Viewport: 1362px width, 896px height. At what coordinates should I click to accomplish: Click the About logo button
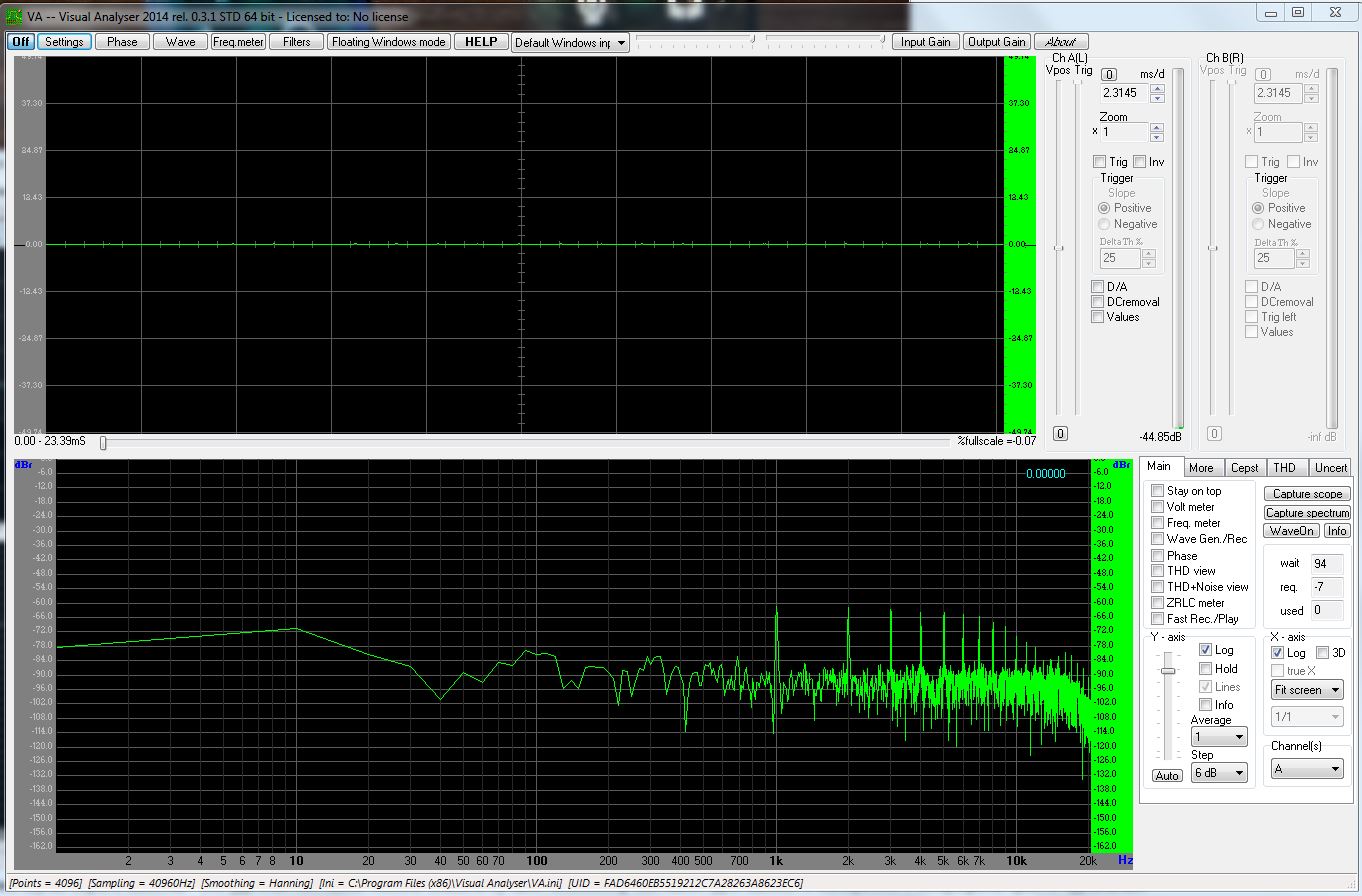pos(1061,42)
